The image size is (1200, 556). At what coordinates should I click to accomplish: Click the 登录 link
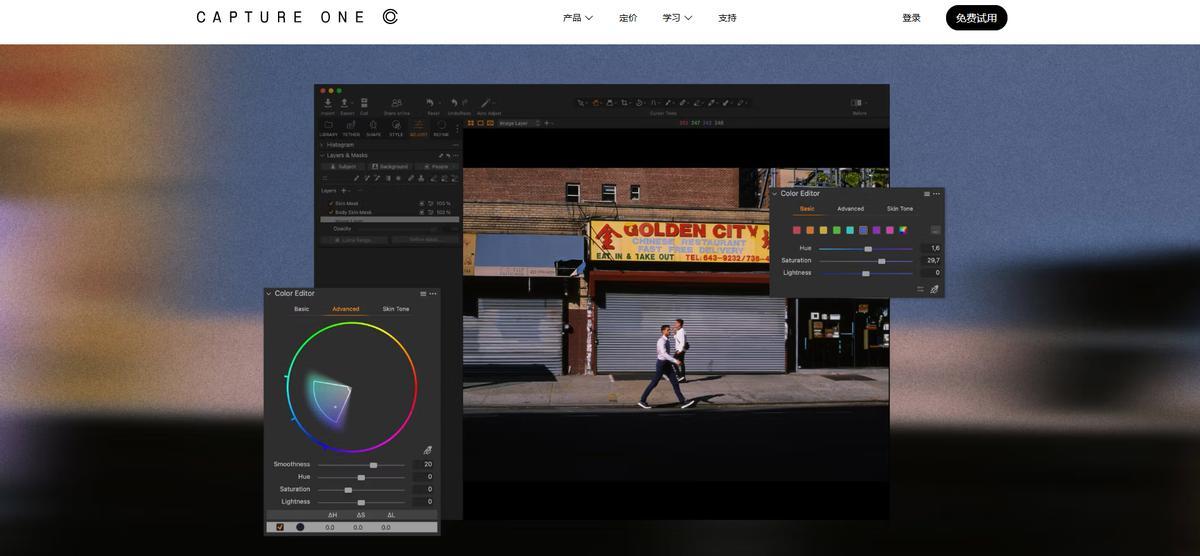(911, 18)
